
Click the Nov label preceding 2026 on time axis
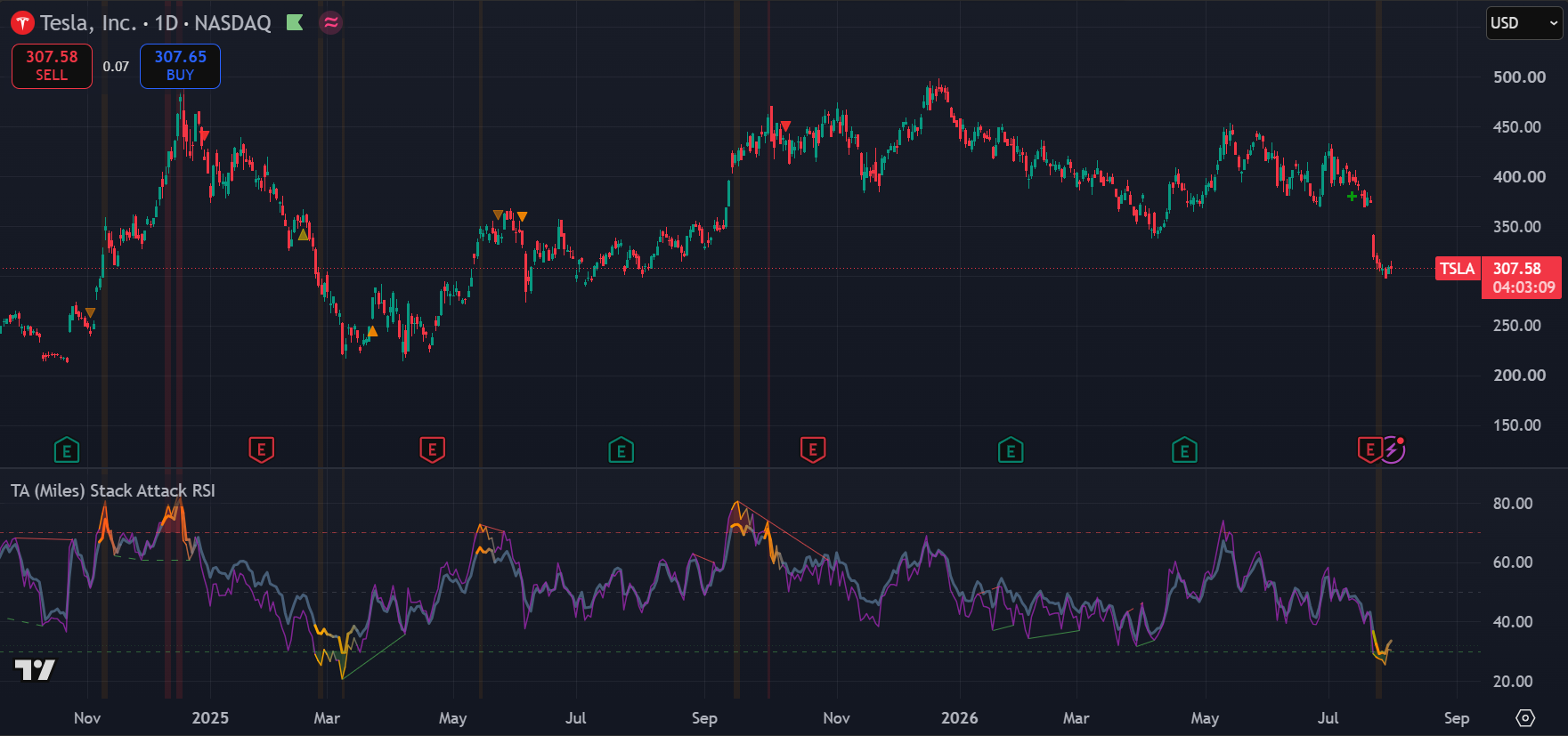coord(836,718)
